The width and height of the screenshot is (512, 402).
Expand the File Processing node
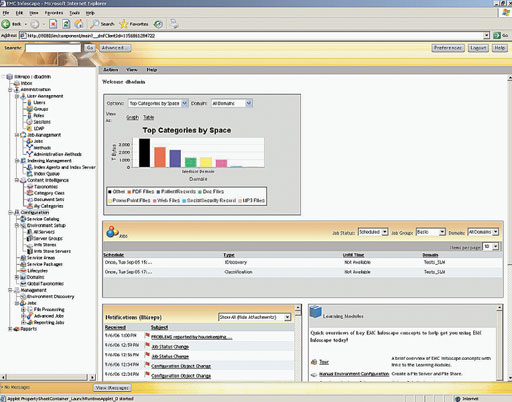click(x=23, y=310)
